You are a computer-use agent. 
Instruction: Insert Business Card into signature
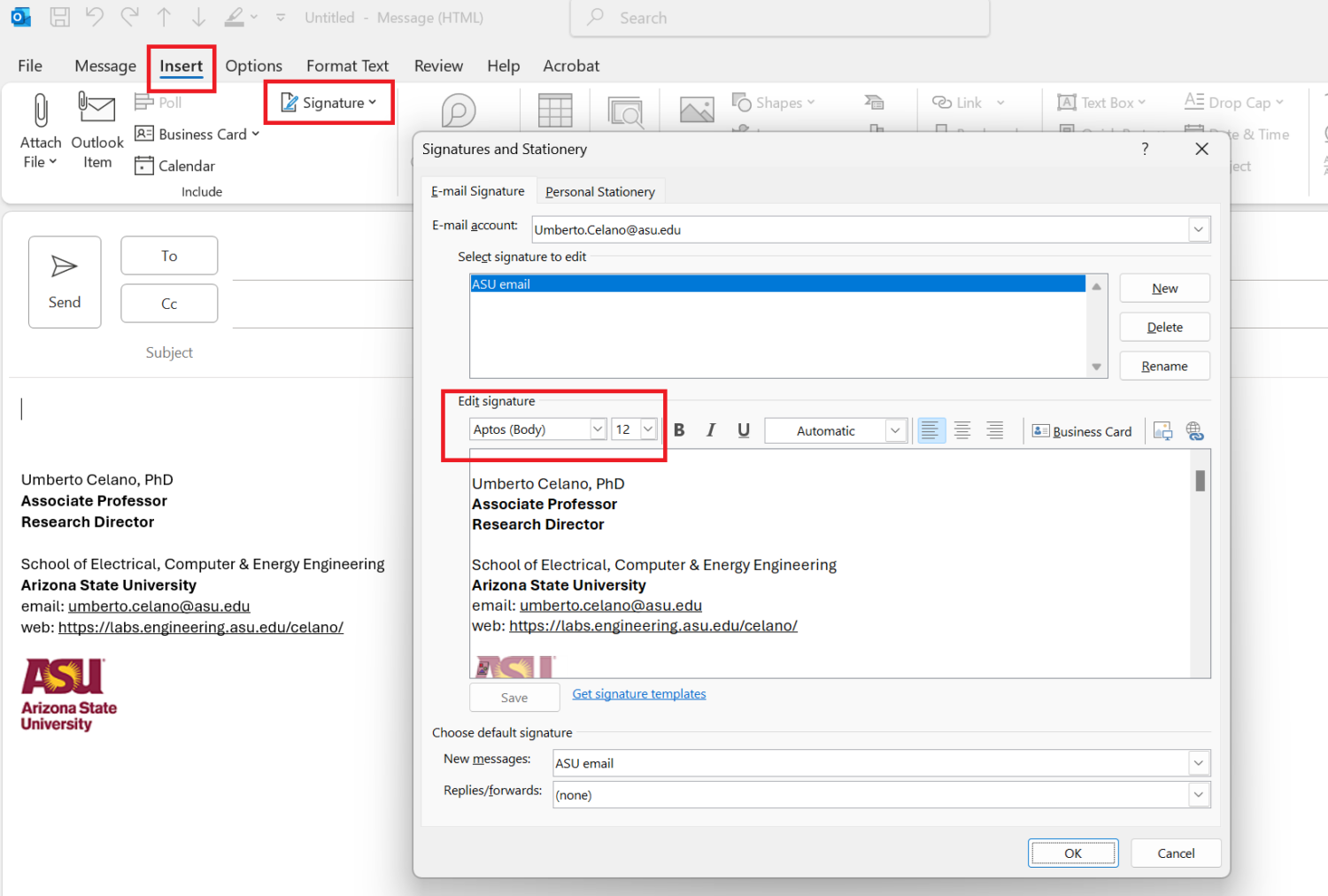(1082, 431)
